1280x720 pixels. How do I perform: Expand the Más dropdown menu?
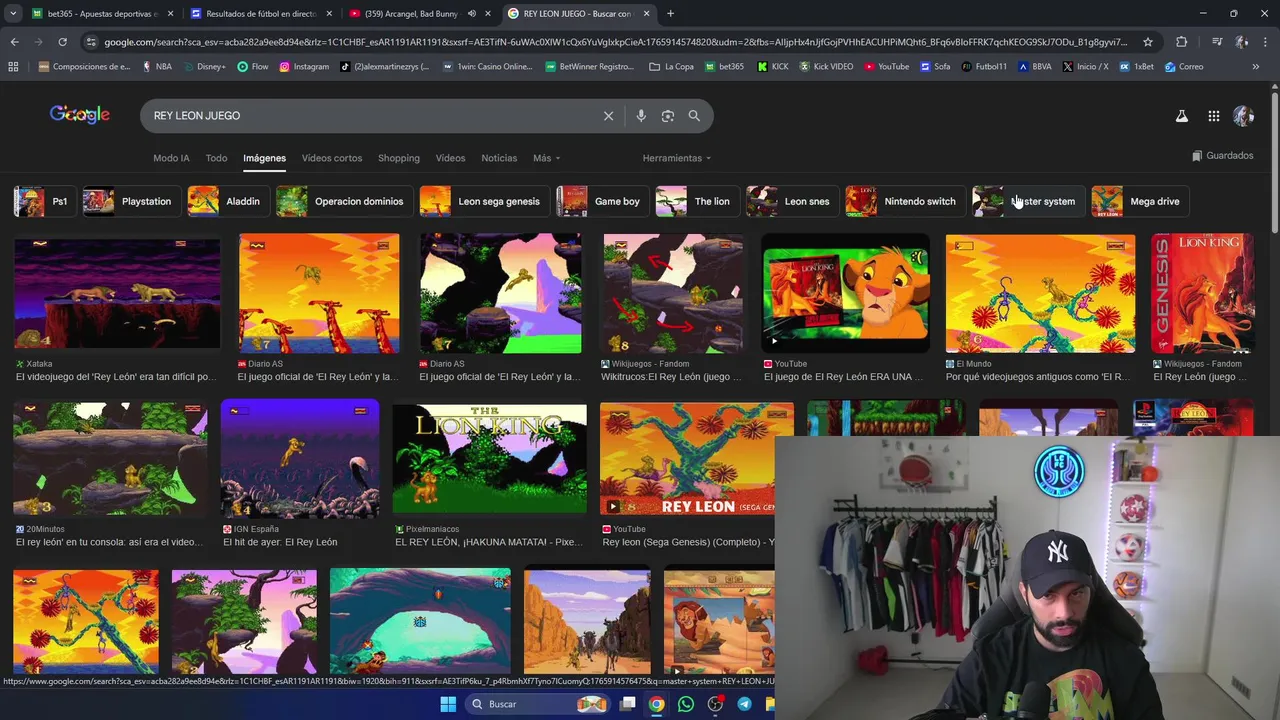click(546, 158)
